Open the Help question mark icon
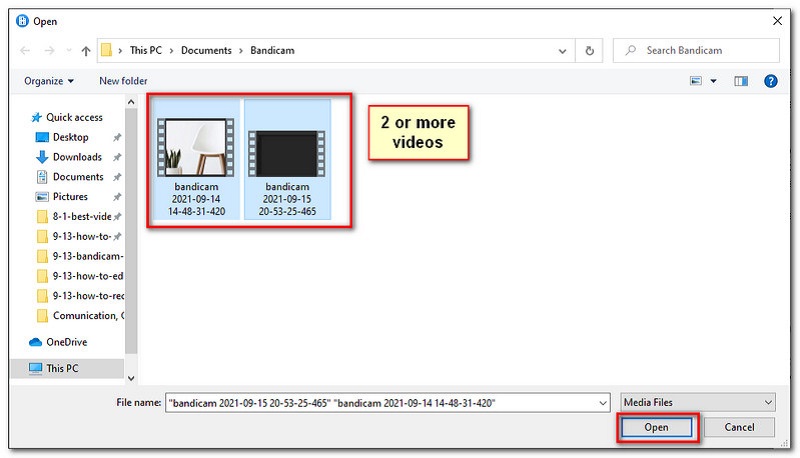Image resolution: width=800 pixels, height=458 pixels. (770, 81)
